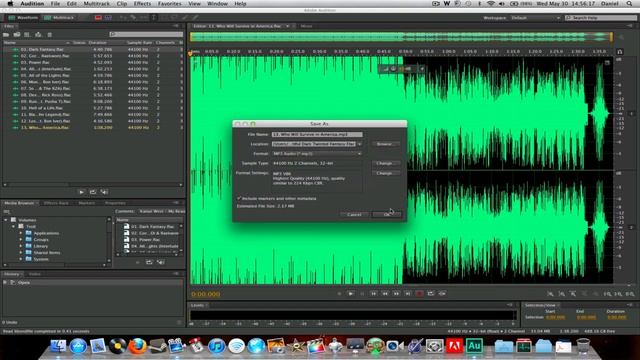640x360 pixels.
Task: Click the red Record button in the transport
Action: point(419,293)
